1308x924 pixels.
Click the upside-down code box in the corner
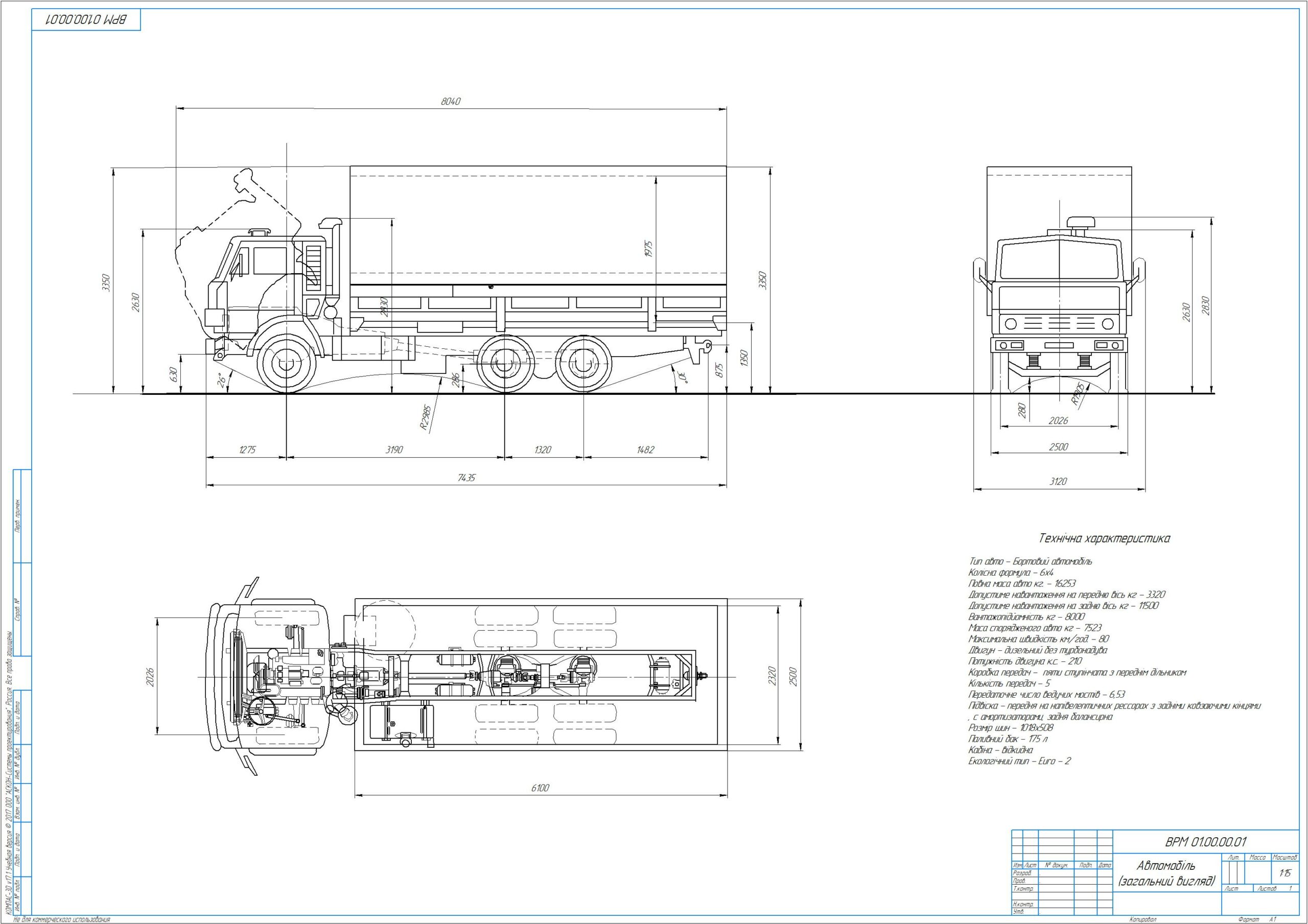coord(85,19)
